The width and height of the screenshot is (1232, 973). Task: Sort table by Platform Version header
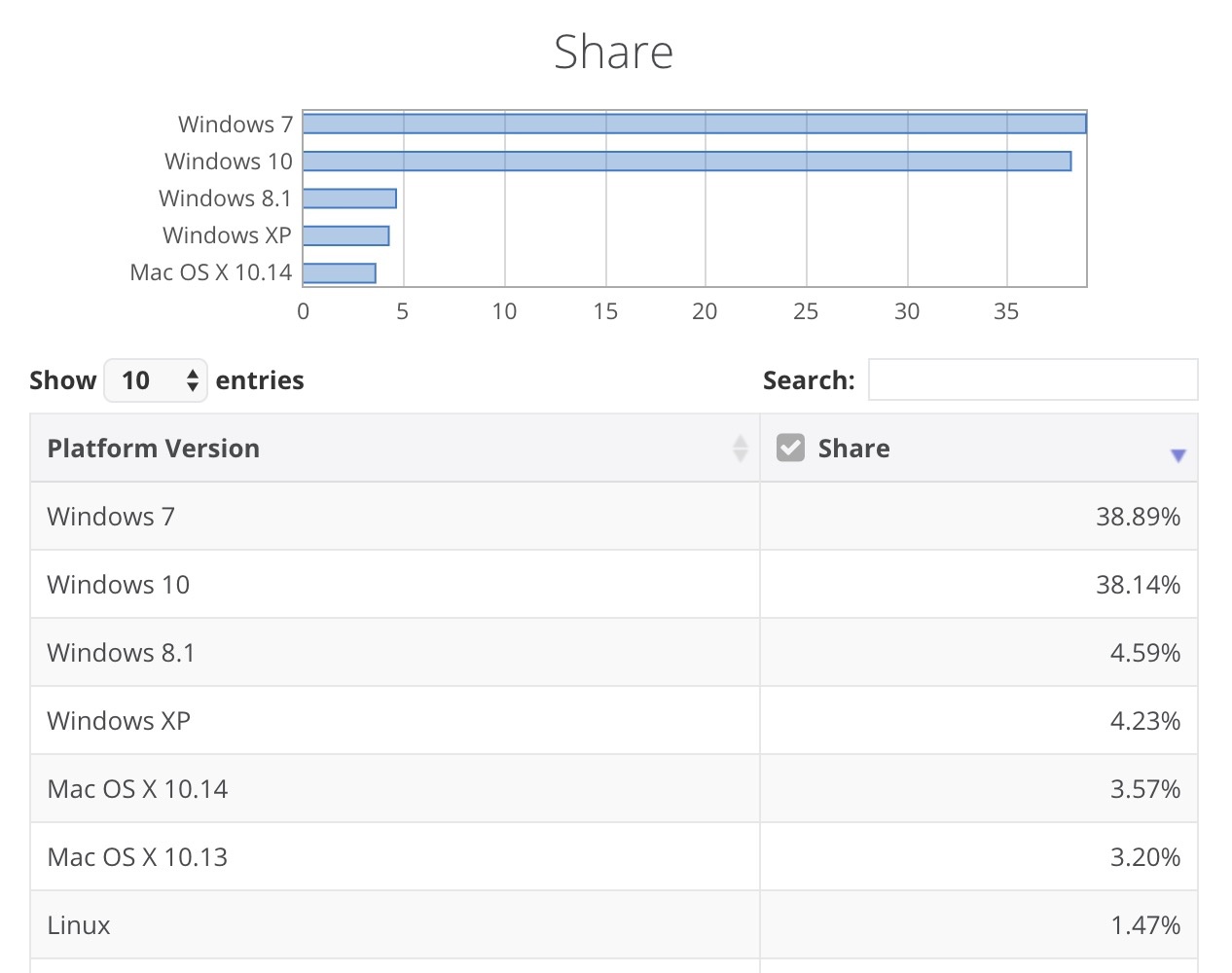tap(154, 449)
